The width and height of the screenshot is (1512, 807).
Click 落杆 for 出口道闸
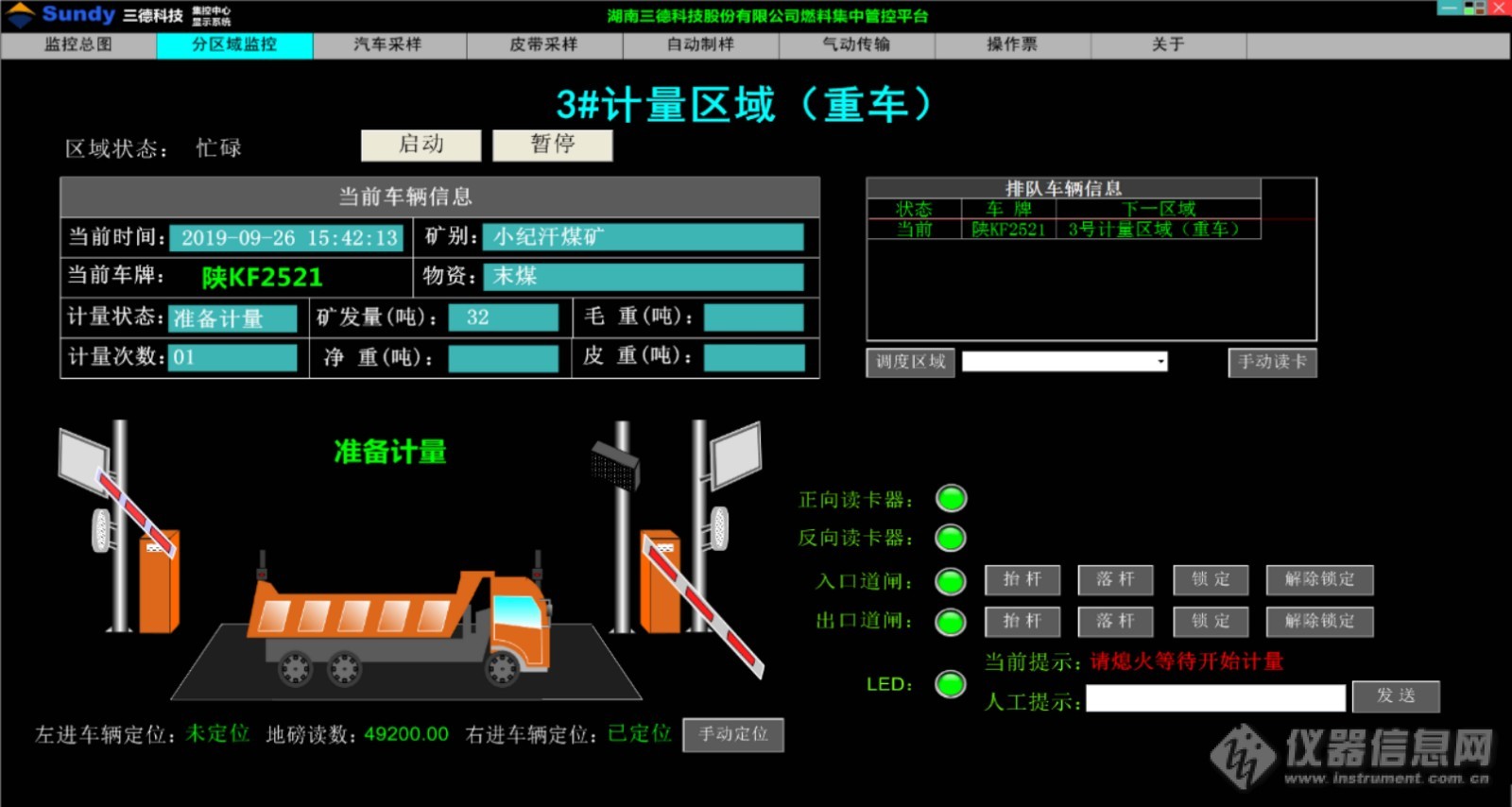click(1115, 622)
